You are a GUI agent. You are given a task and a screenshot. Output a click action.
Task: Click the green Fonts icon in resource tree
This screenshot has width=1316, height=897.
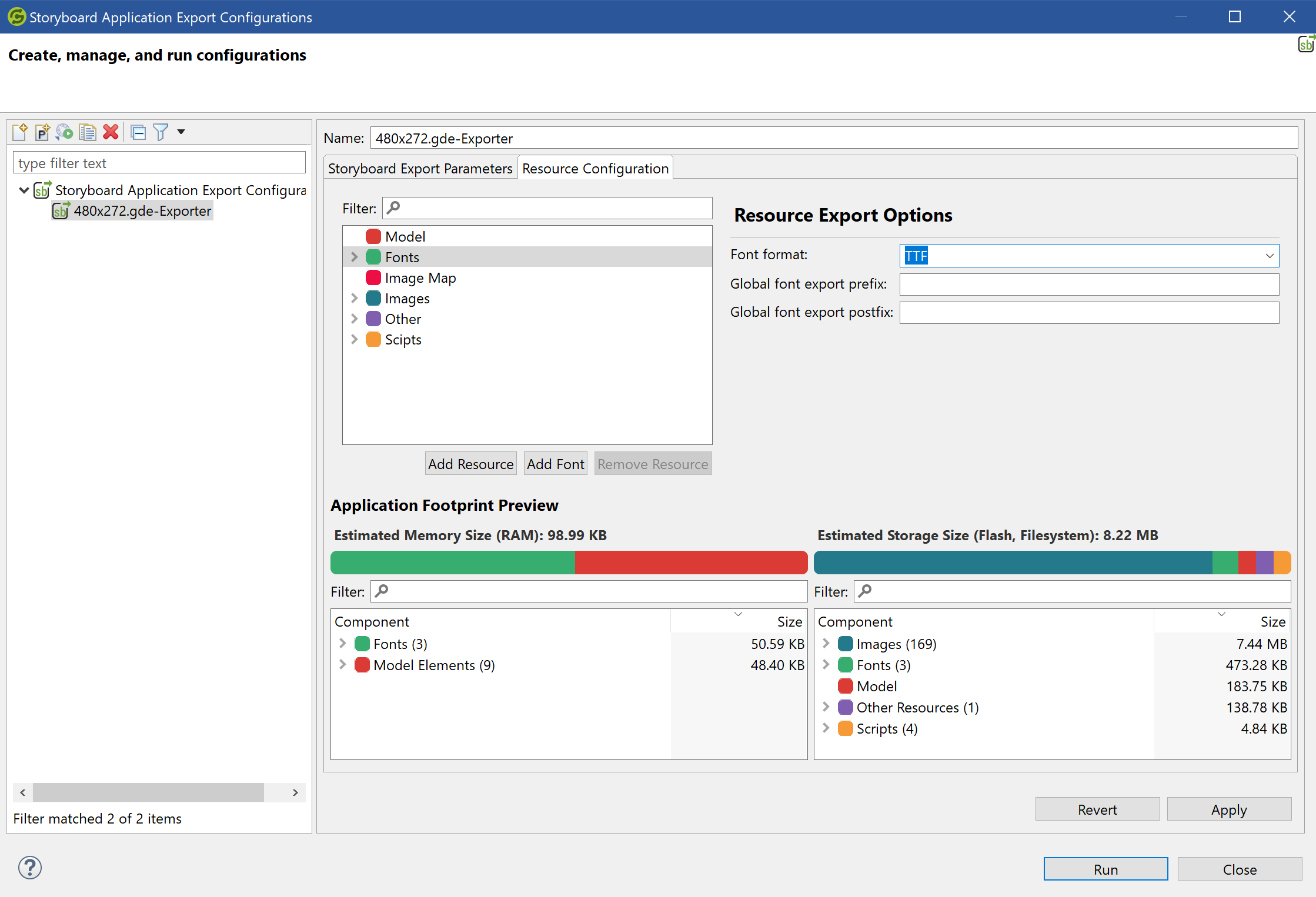point(373,257)
